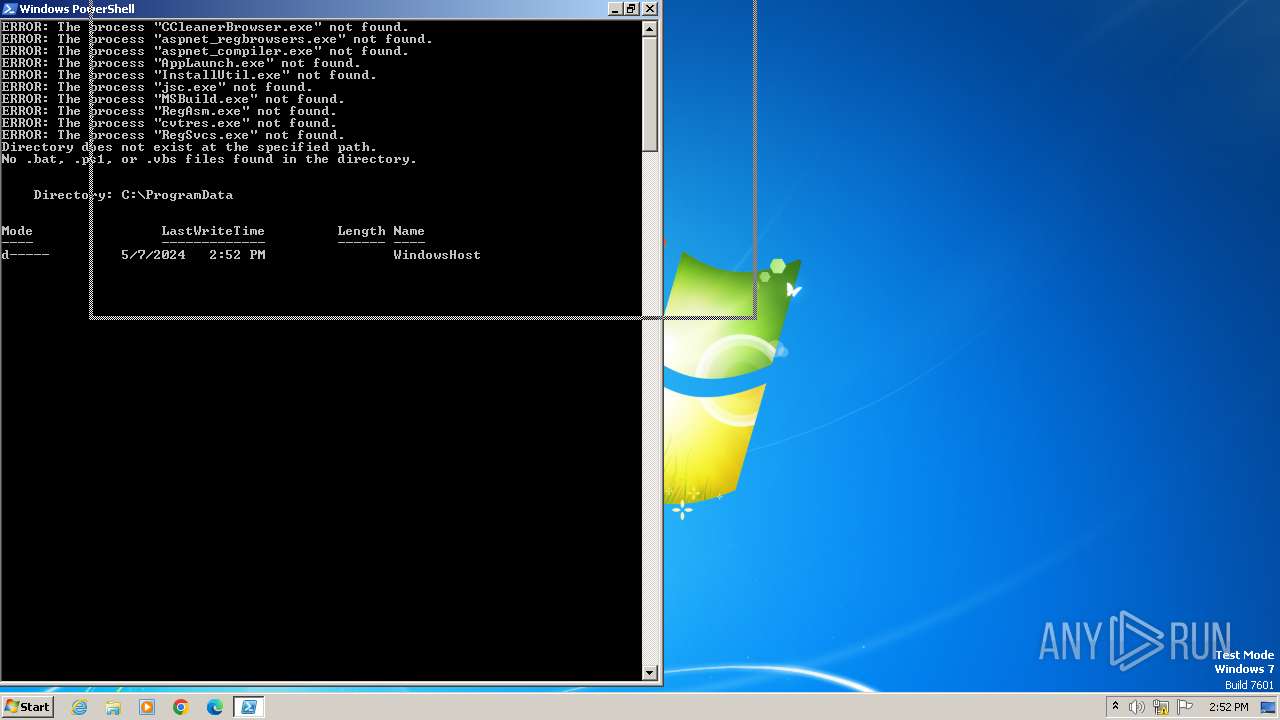
Task: Select the PowerShell taskbar button
Action: click(249, 707)
